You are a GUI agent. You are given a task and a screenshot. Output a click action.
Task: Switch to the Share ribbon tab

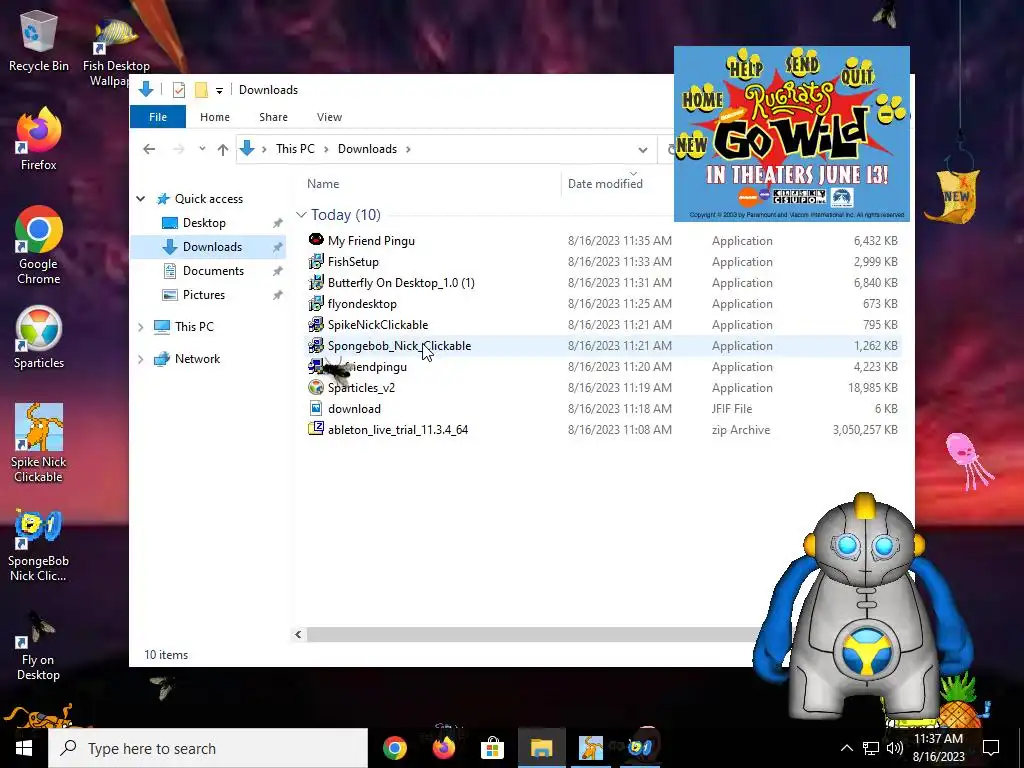[273, 117]
